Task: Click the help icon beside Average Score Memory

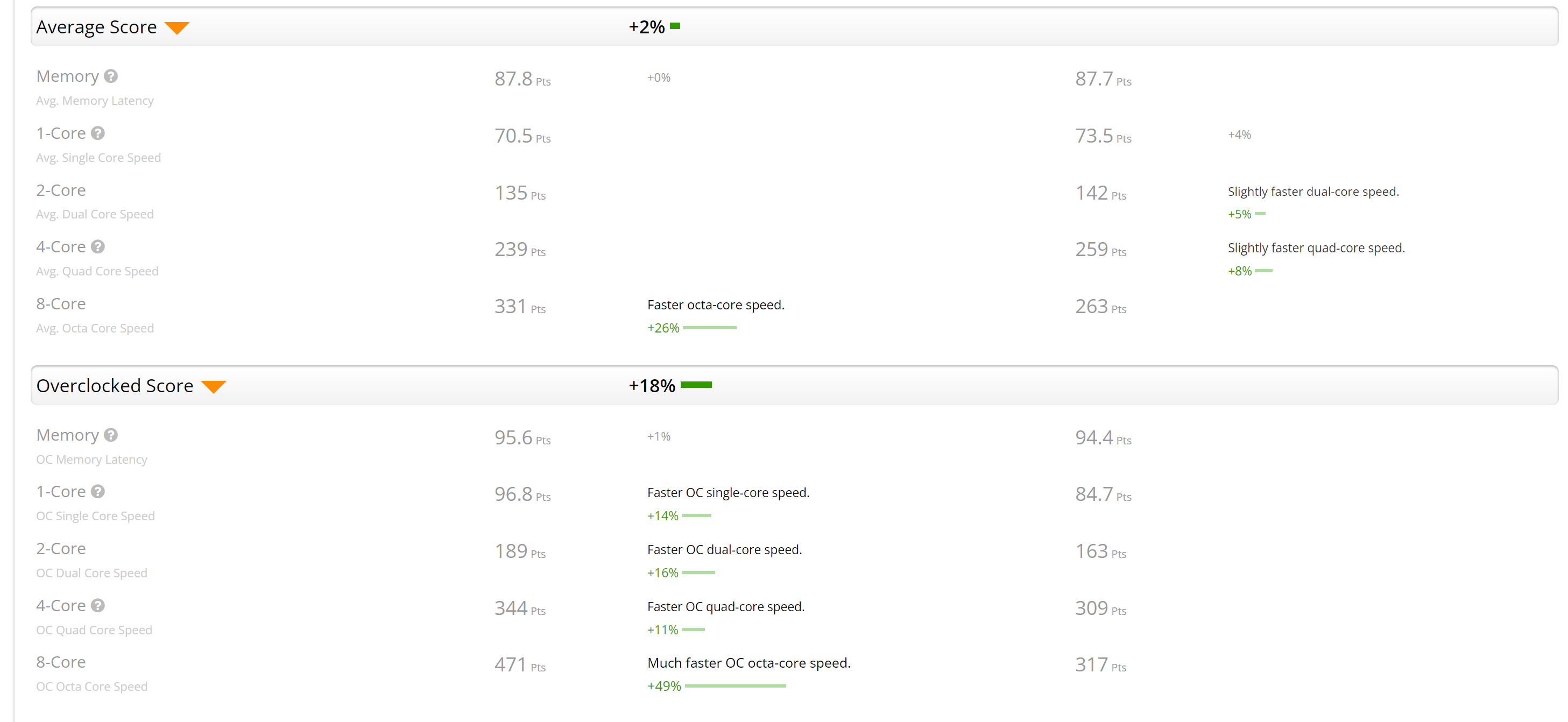Action: pyautogui.click(x=111, y=76)
